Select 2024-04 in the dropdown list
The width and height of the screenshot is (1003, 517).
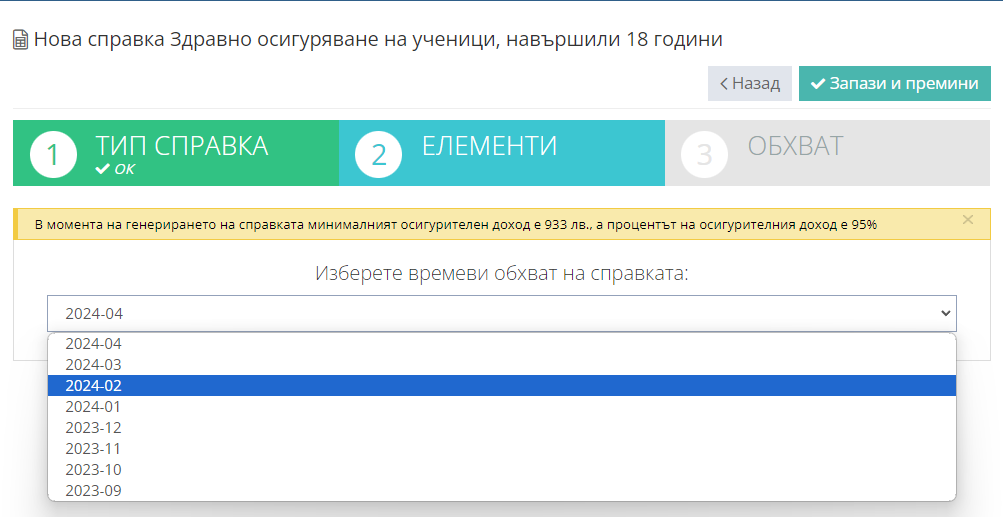pos(93,343)
